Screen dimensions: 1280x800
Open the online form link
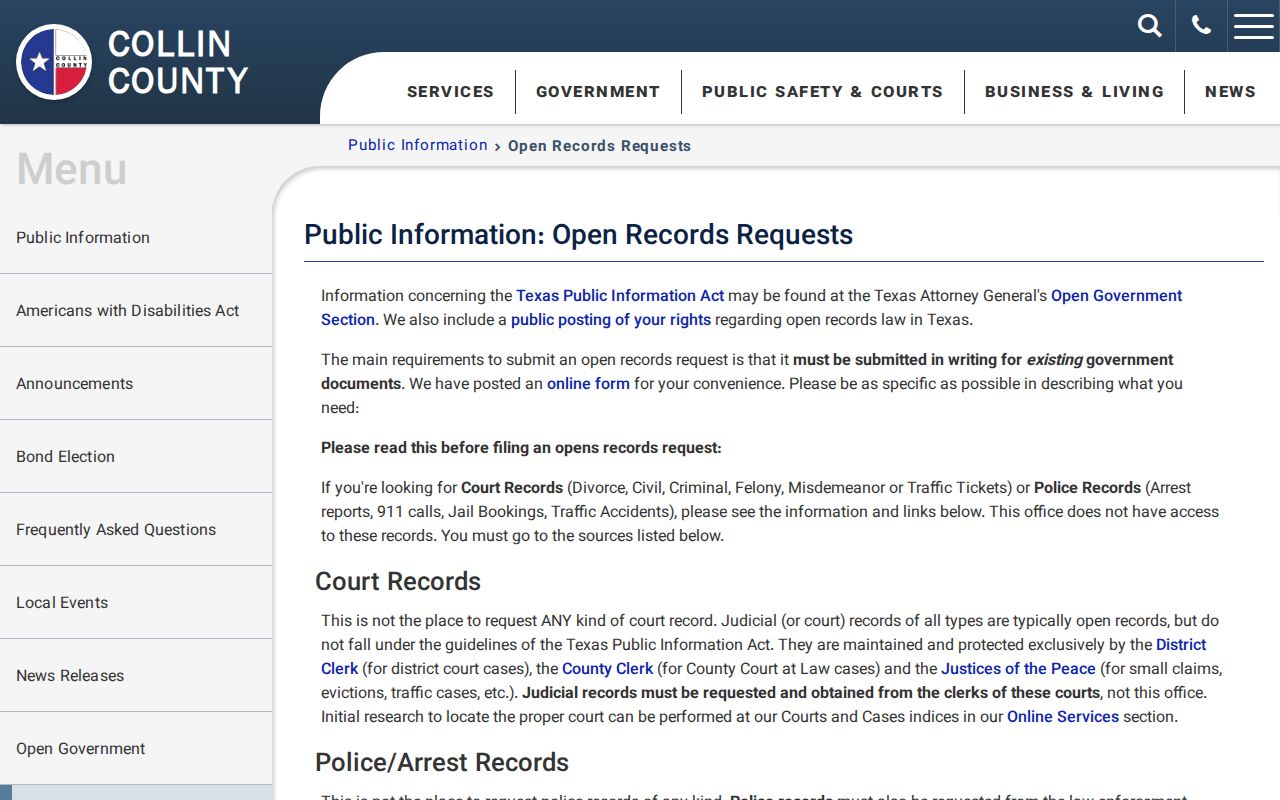click(x=588, y=384)
